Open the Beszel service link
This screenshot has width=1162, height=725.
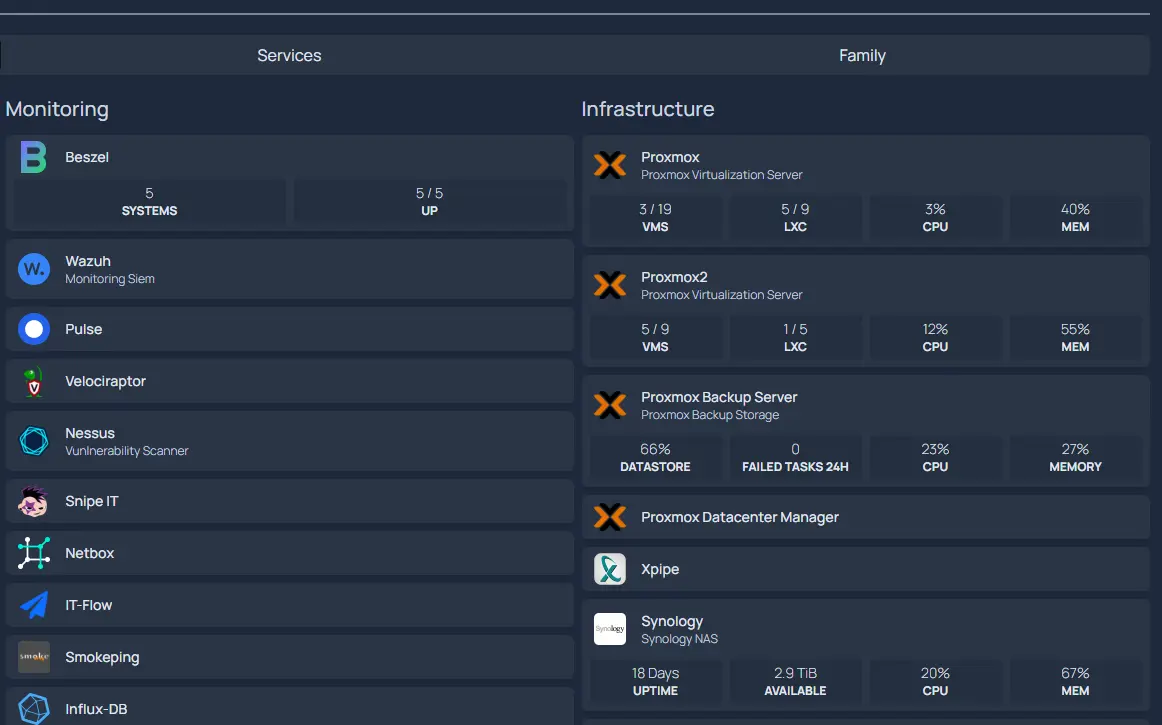[87, 157]
